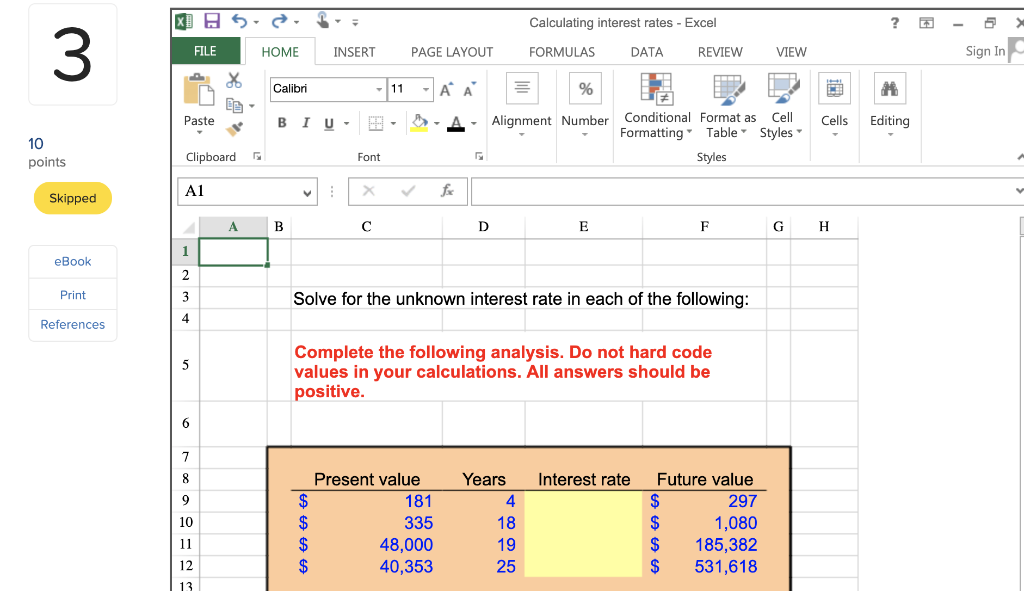Expand the Paste options arrow

point(199,133)
